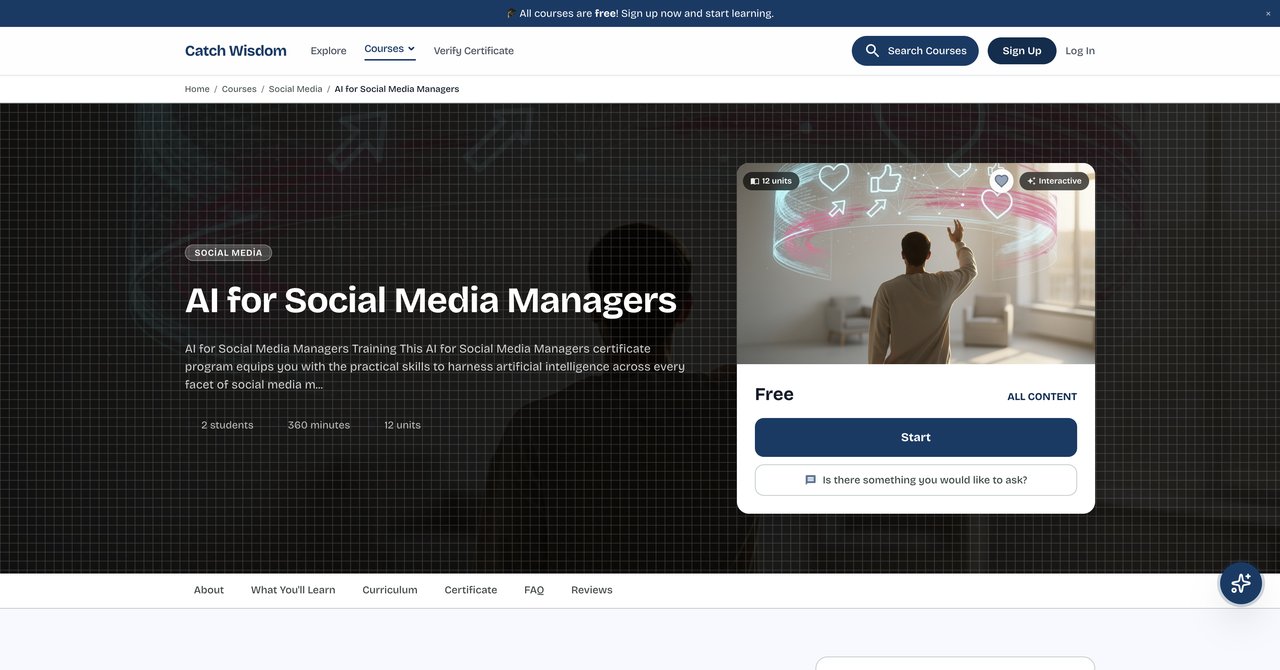1280x670 pixels.
Task: Click the 'Free' price label
Action: click(x=774, y=394)
